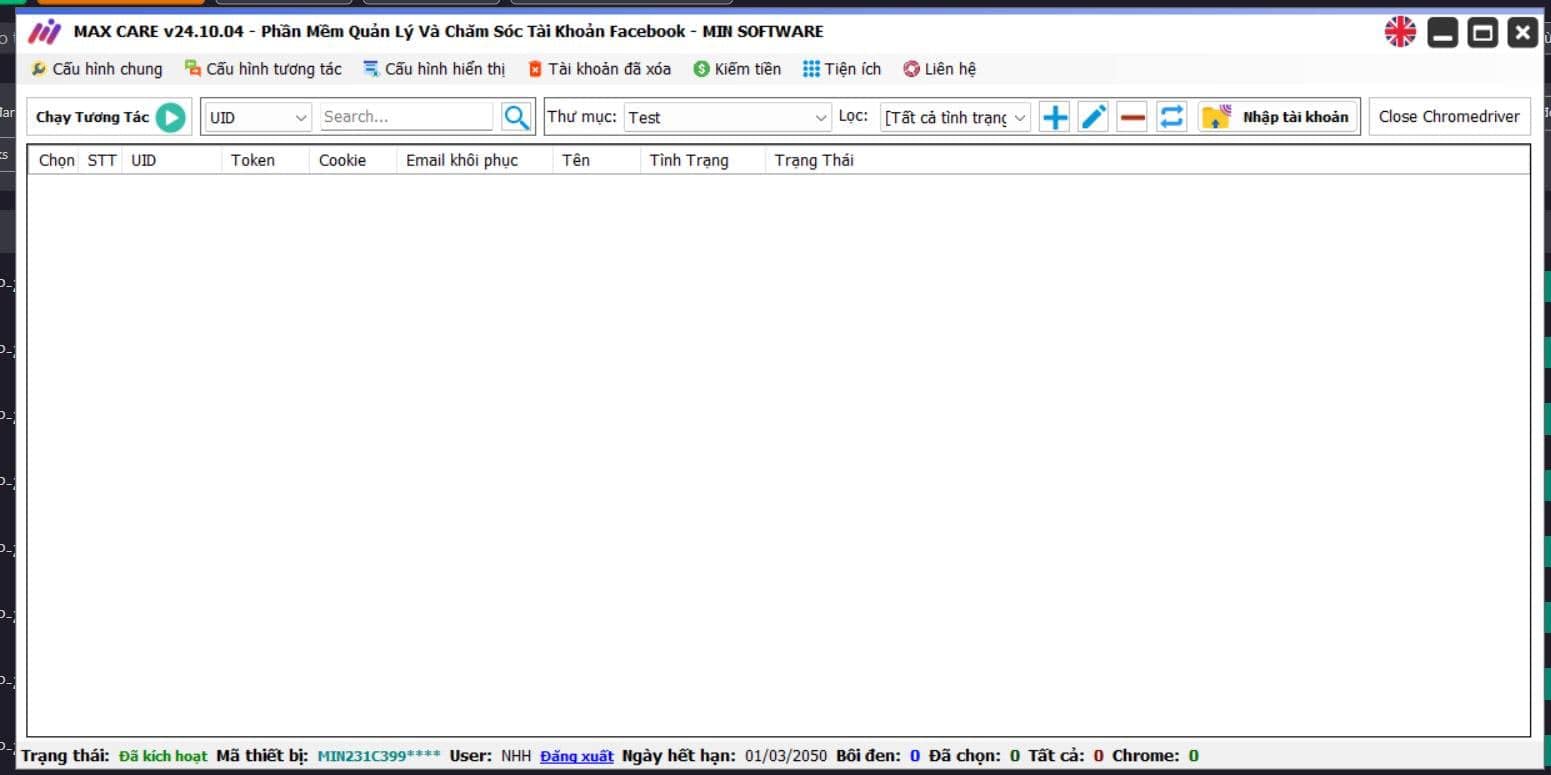Click Đã kích hoạt status text
Image resolution: width=1551 pixels, height=775 pixels.
[163, 756]
